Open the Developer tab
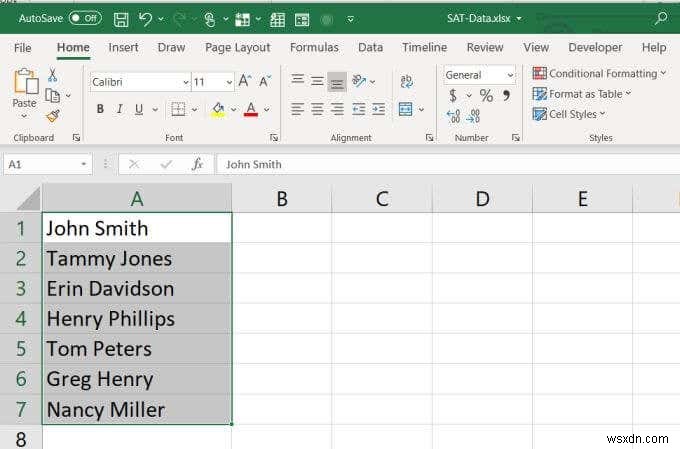Image resolution: width=680 pixels, height=449 pixels. click(595, 47)
